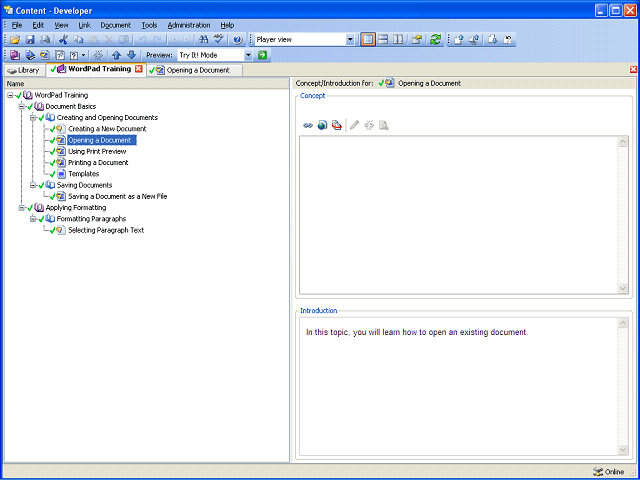This screenshot has width=640, height=480.
Task: Click the Link Existing Document icon
Action: tap(60, 55)
